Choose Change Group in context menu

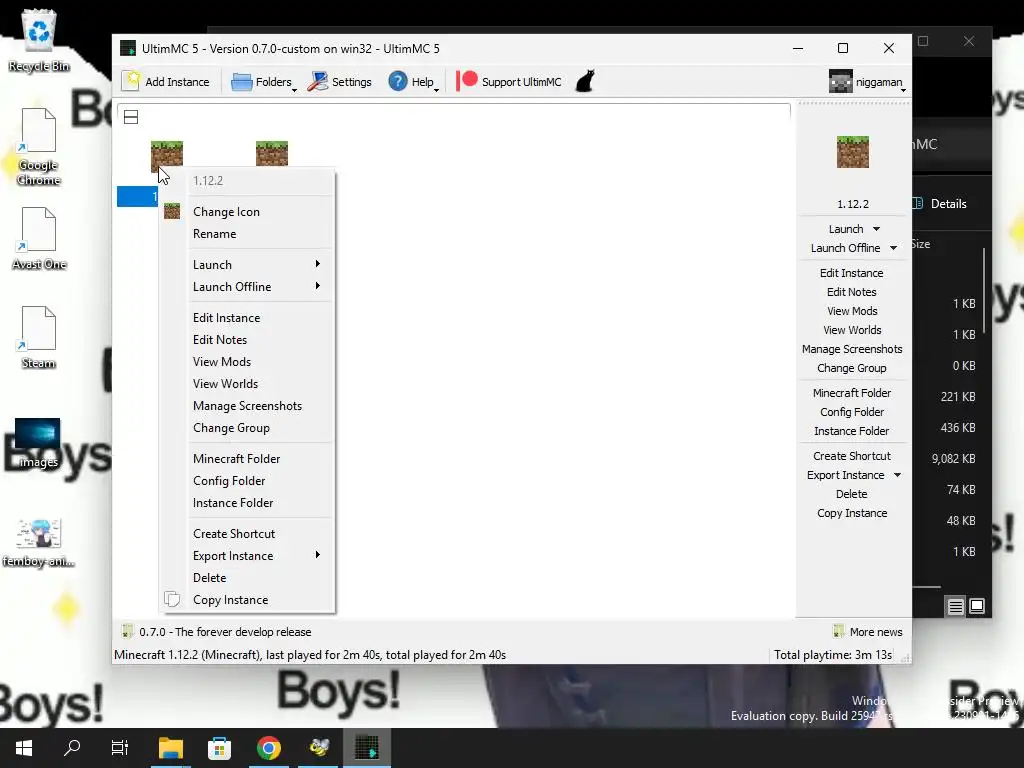click(231, 428)
